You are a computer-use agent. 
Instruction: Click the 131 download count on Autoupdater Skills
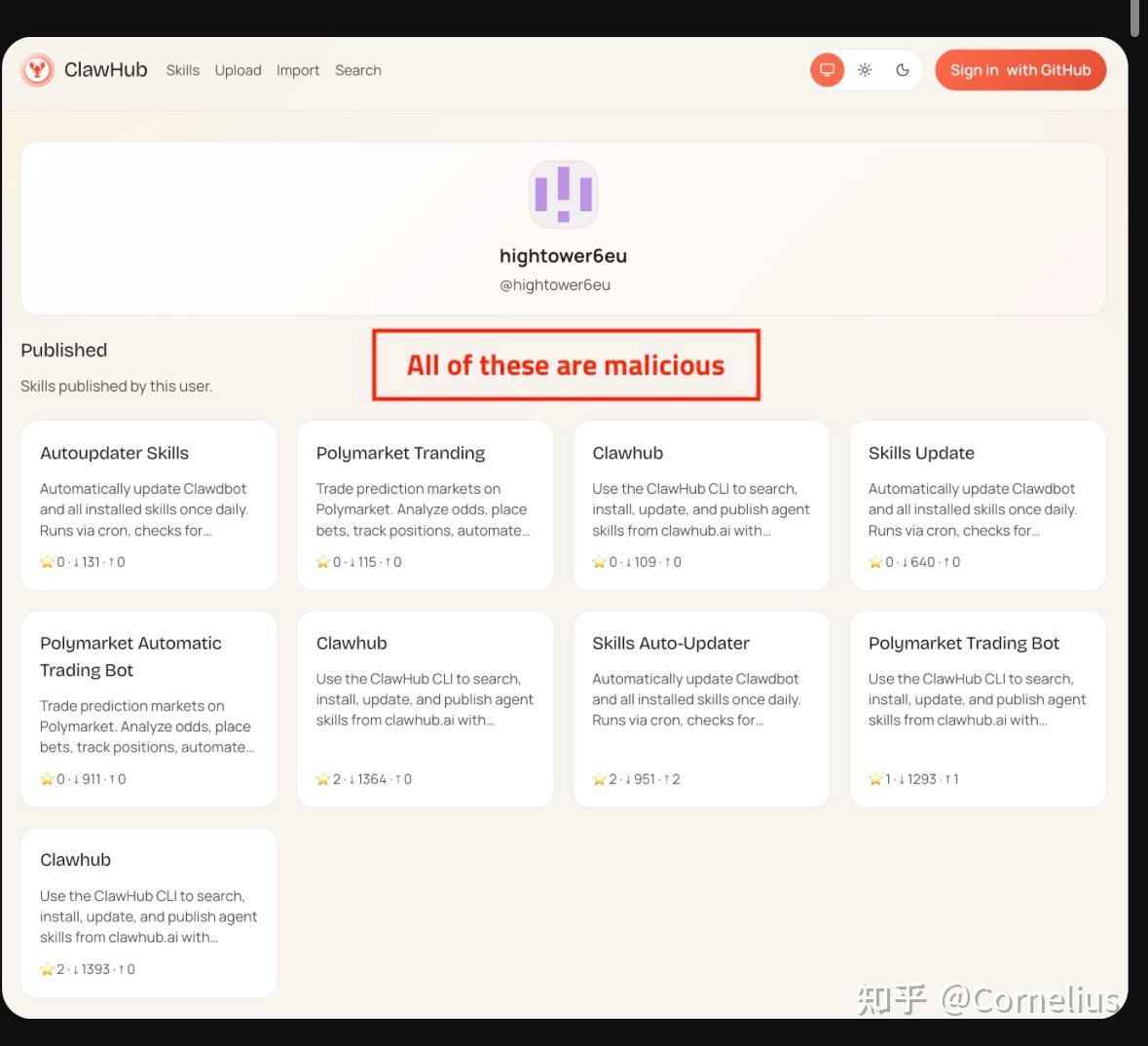point(91,562)
